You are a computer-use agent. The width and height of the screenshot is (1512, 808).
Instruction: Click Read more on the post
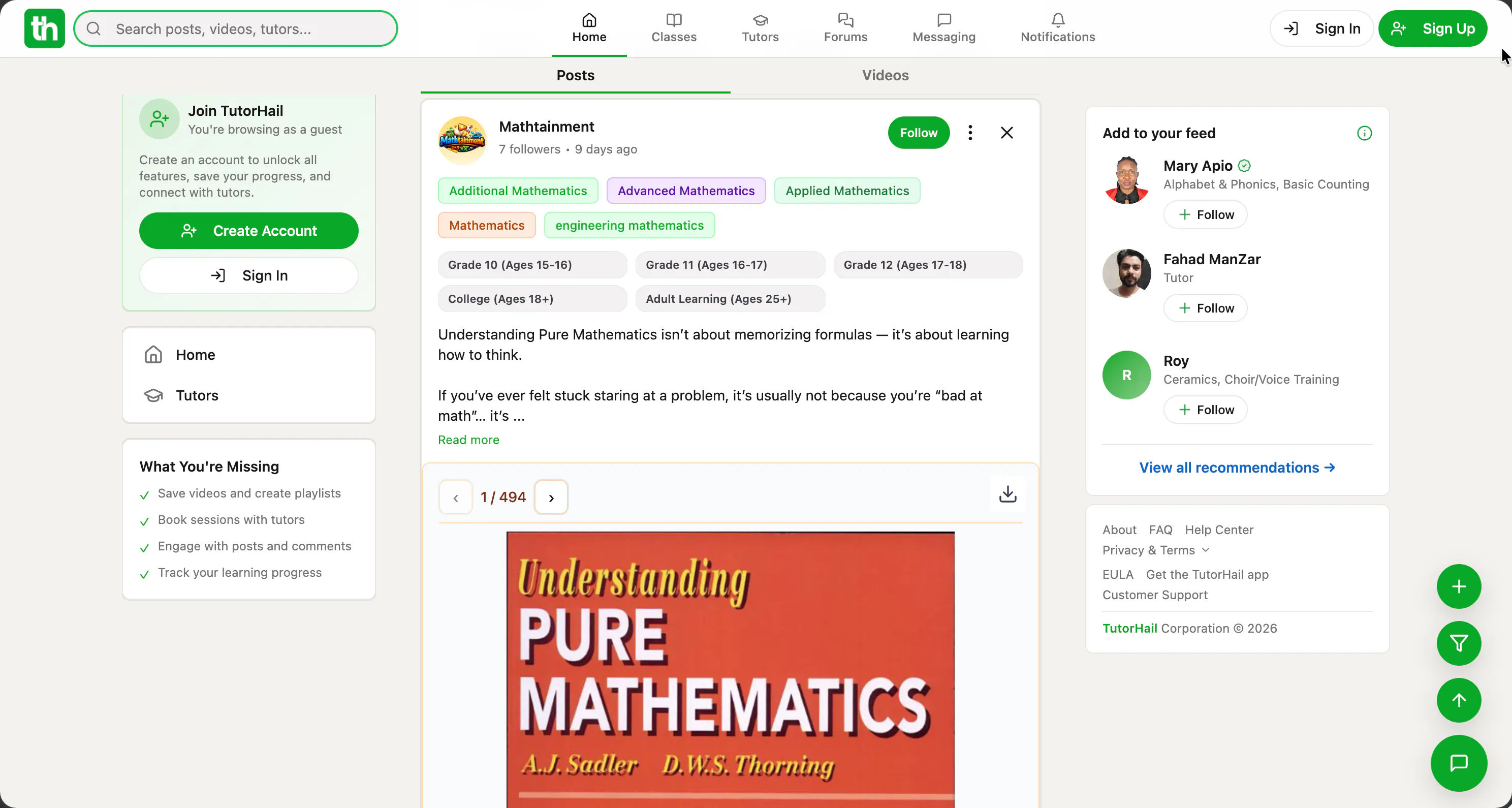point(468,440)
